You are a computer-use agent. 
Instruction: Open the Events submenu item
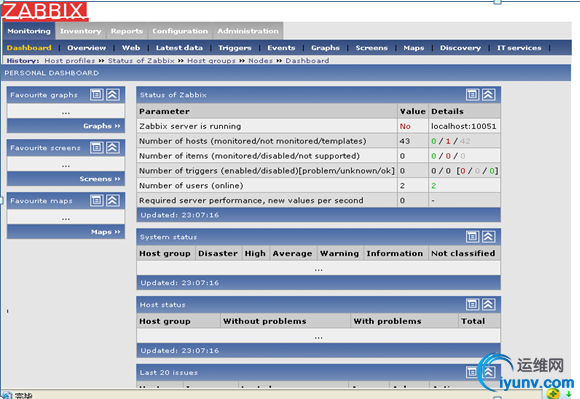[x=281, y=48]
